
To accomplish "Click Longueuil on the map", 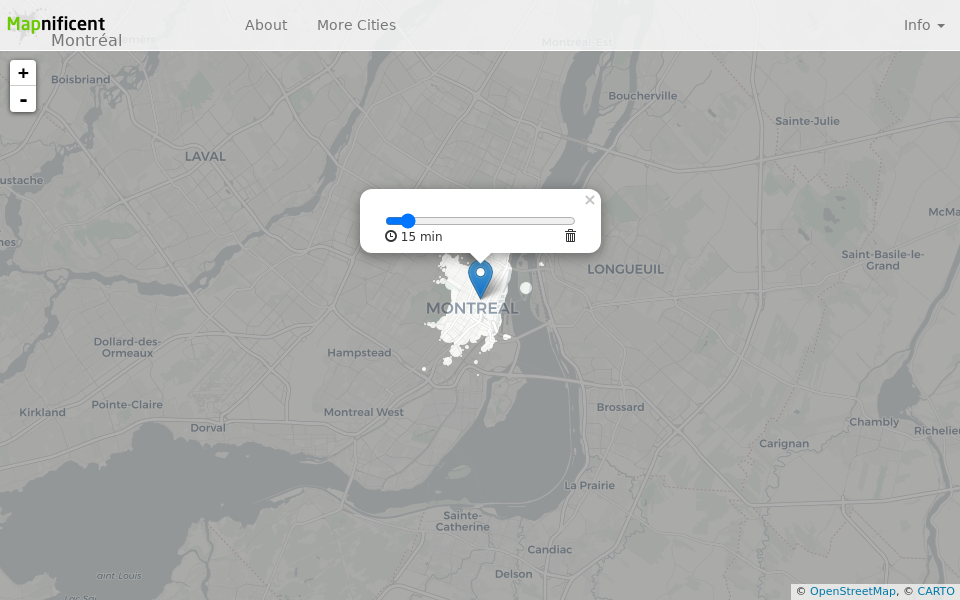I will tap(626, 269).
